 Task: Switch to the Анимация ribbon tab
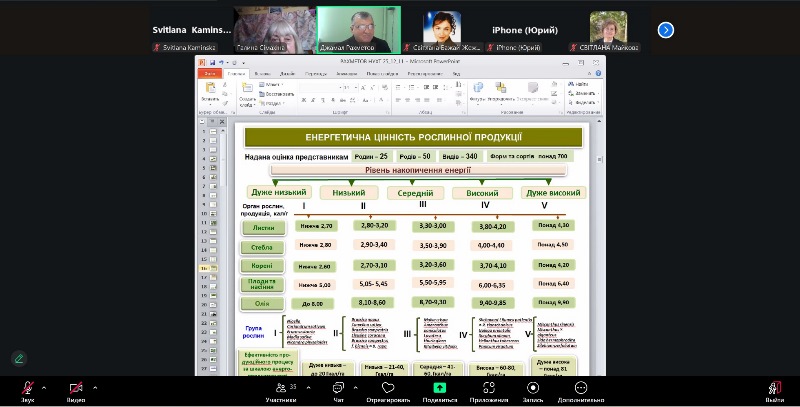[346, 73]
